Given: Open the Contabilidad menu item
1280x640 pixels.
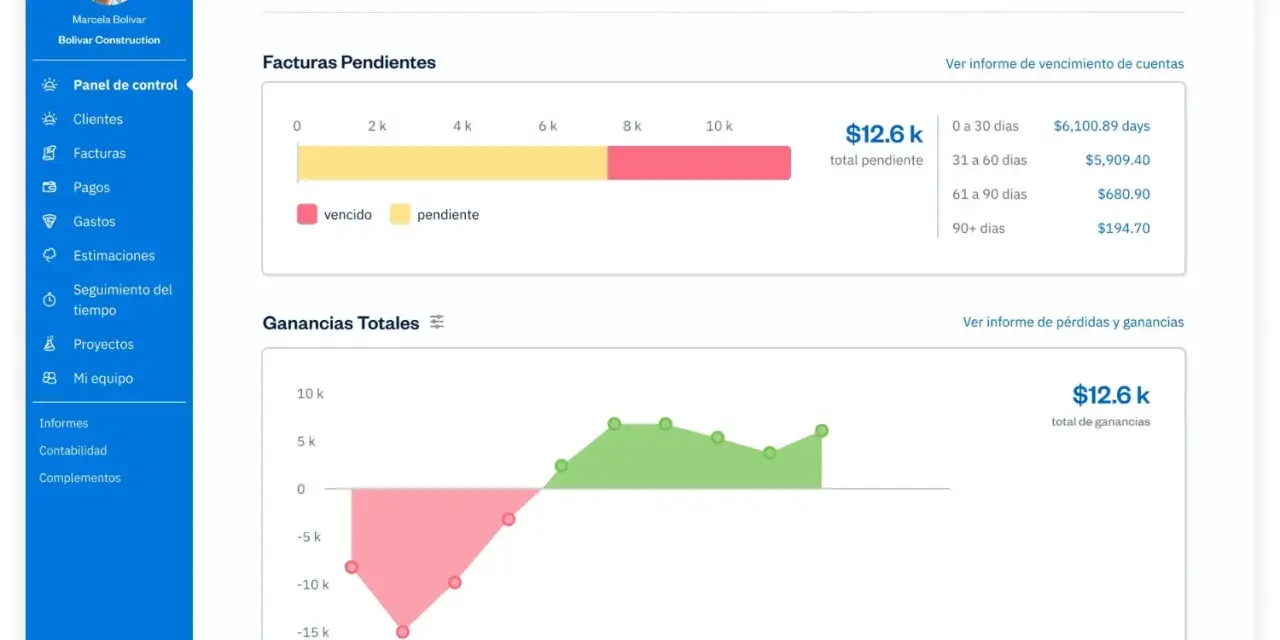Looking at the screenshot, I should [x=73, y=450].
